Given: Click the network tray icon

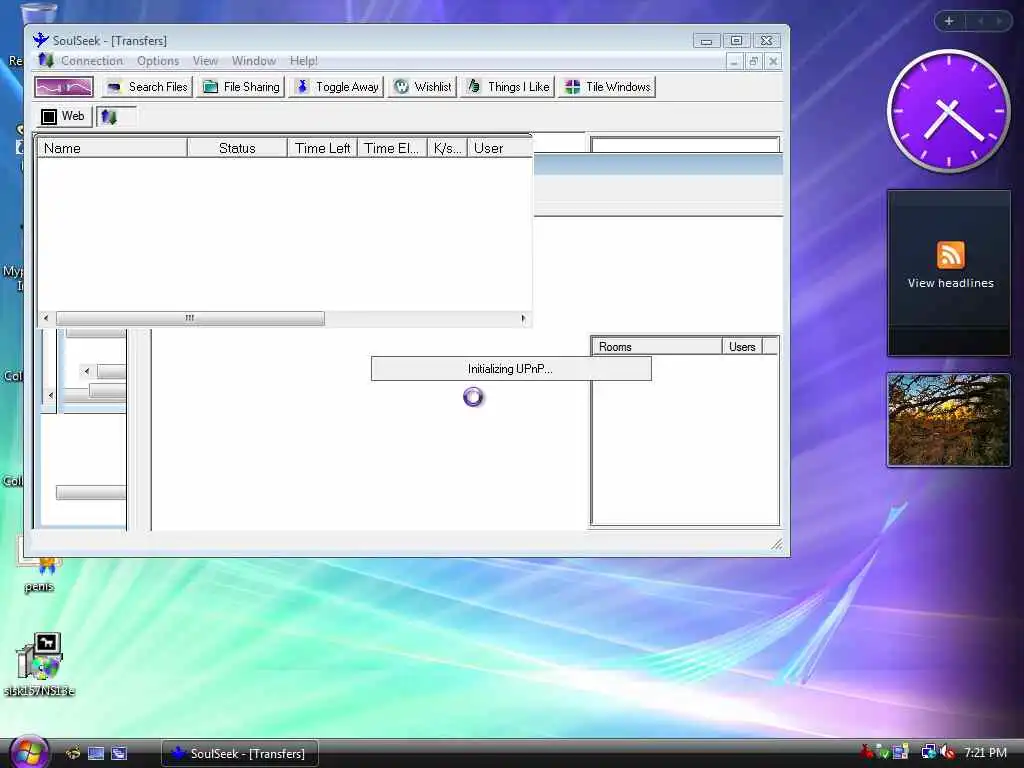Looking at the screenshot, I should click(x=929, y=752).
